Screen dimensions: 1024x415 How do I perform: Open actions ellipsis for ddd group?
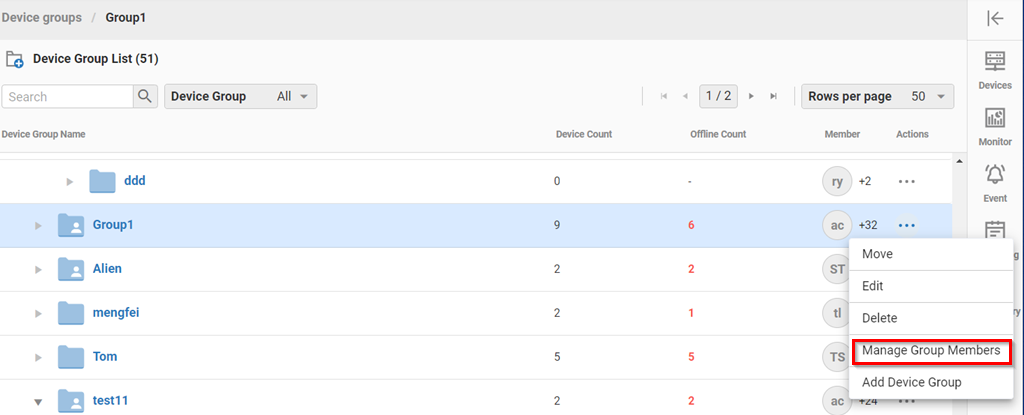pyautogui.click(x=906, y=181)
